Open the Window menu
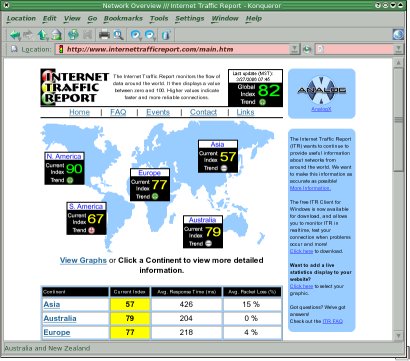 pos(225,19)
